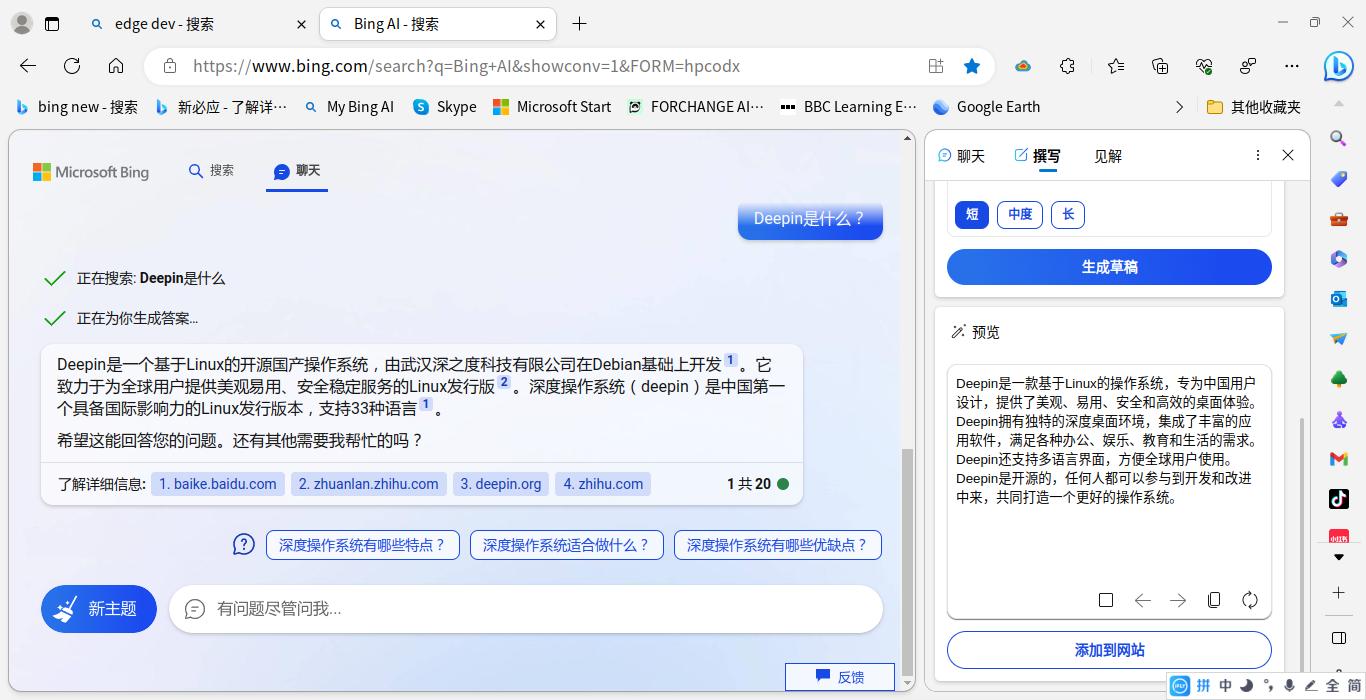Image resolution: width=1366 pixels, height=700 pixels.
Task: Open the Google Earth bookmark
Action: coord(986,107)
